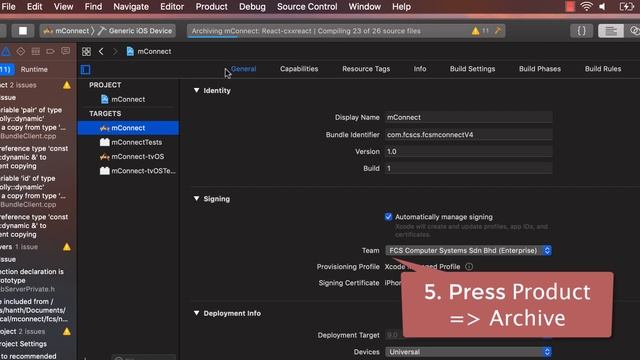Go back in editor history

tap(101, 51)
